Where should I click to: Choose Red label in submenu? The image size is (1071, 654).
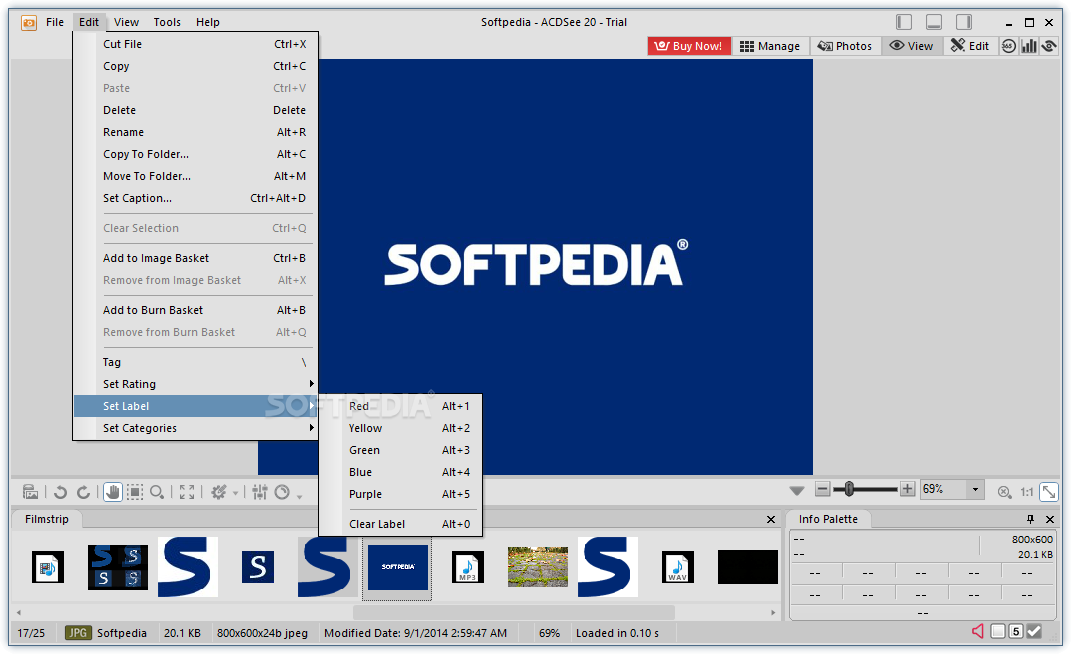click(x=402, y=406)
